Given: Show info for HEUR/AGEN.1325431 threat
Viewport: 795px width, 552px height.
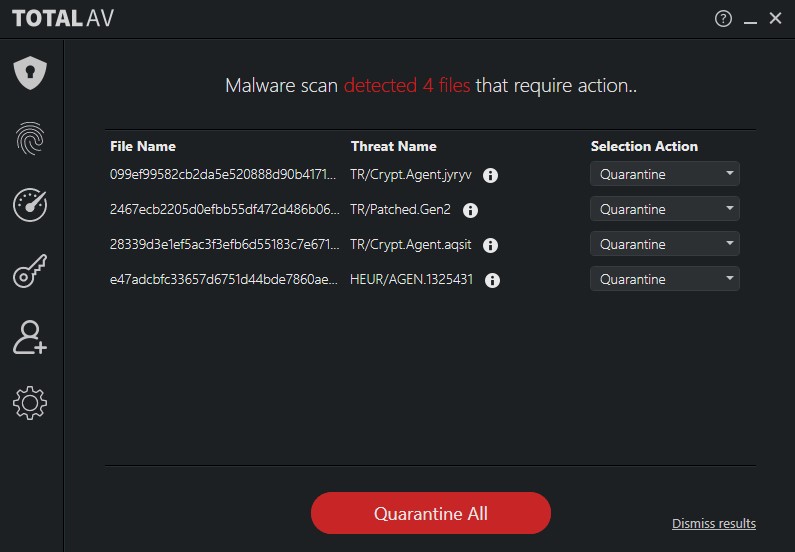Looking at the screenshot, I should pyautogui.click(x=492, y=280).
